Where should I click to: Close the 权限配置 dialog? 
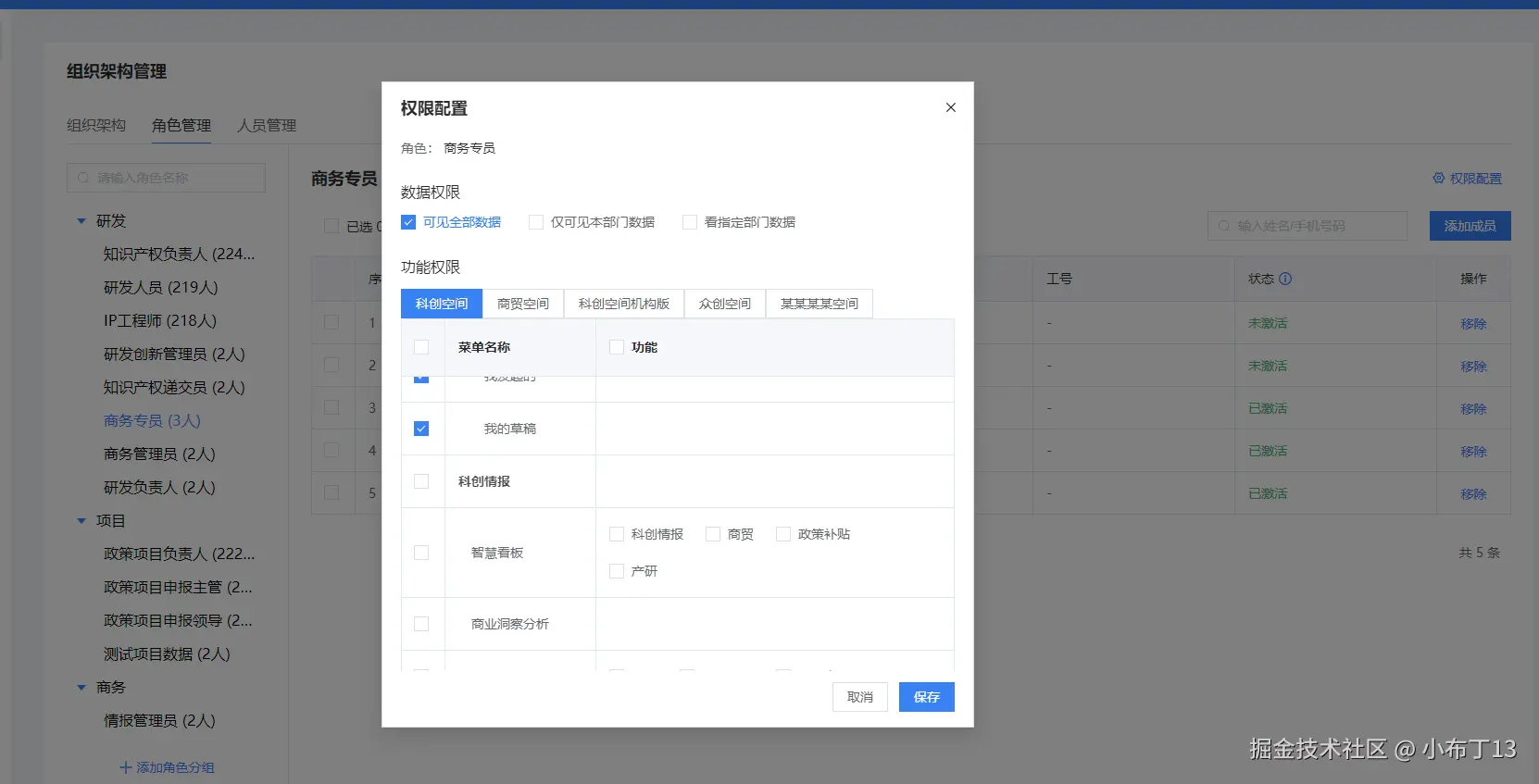tap(950, 107)
